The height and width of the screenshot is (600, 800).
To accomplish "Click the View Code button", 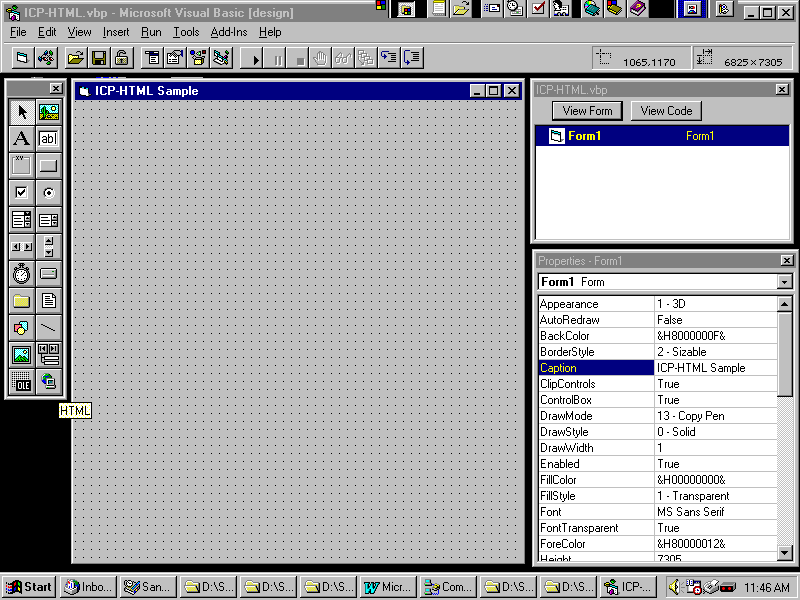I will pos(666,111).
